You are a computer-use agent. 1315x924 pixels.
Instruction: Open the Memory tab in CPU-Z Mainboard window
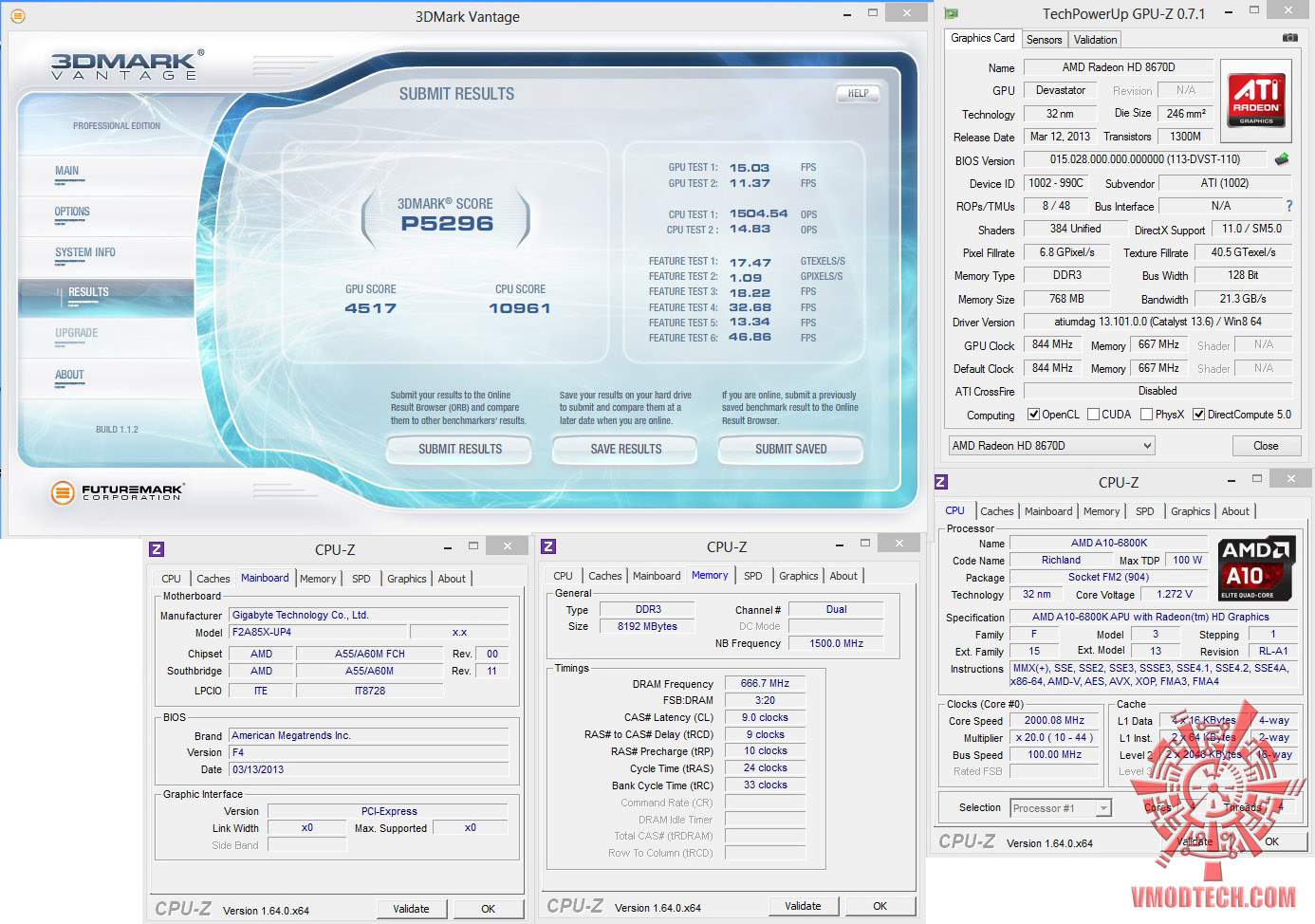click(x=318, y=579)
